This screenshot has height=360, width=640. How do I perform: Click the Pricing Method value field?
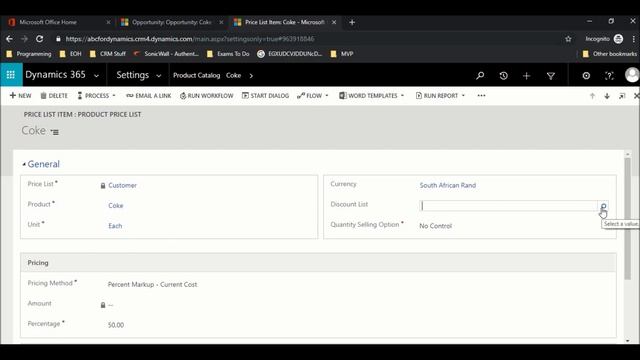click(x=152, y=284)
